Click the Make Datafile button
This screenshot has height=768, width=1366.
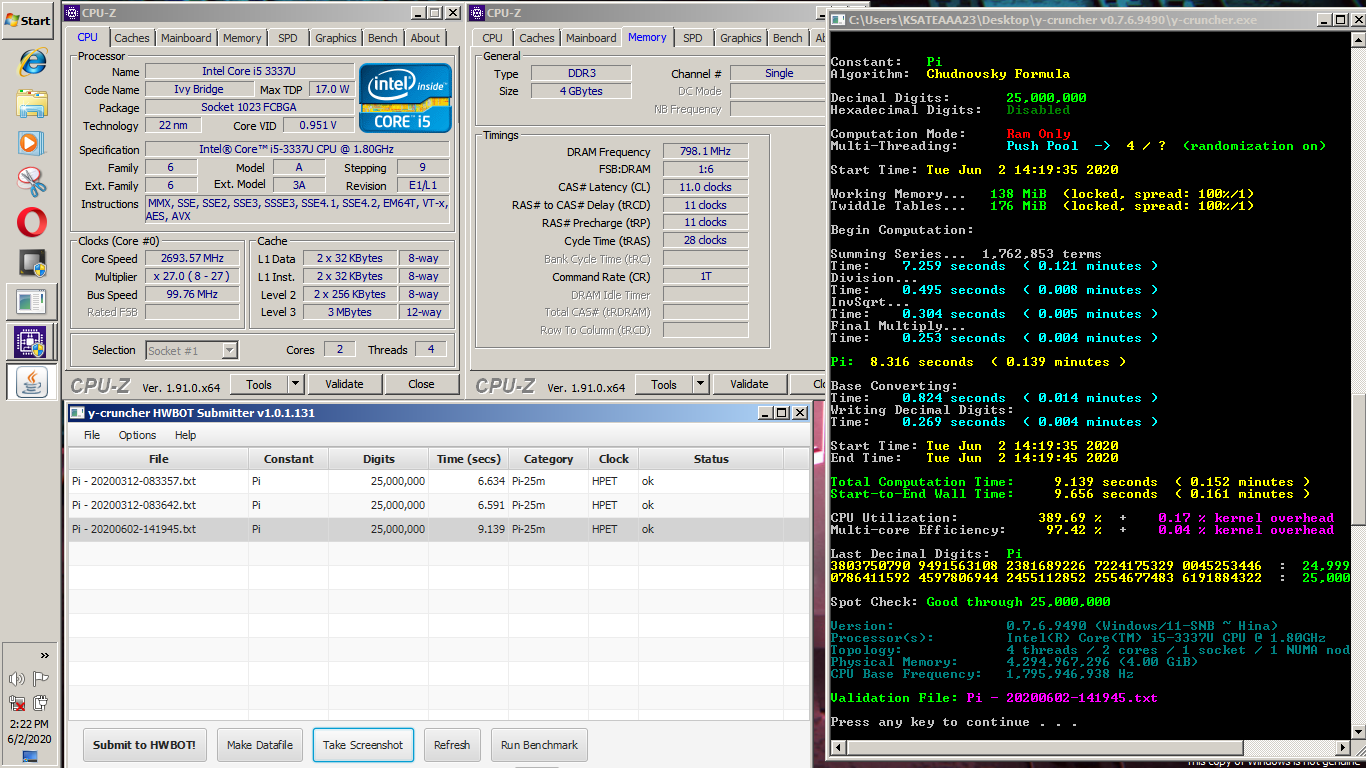point(260,745)
